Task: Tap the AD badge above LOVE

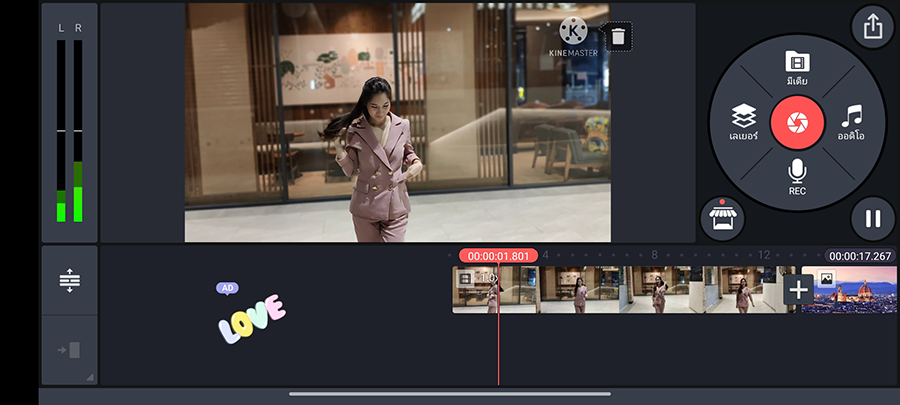Action: click(227, 288)
